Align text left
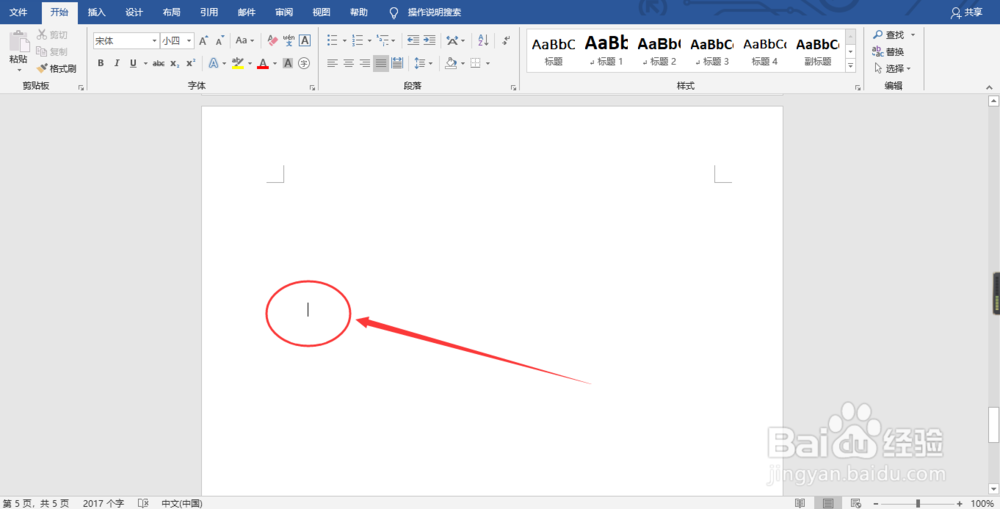1000x509 pixels. coord(332,63)
